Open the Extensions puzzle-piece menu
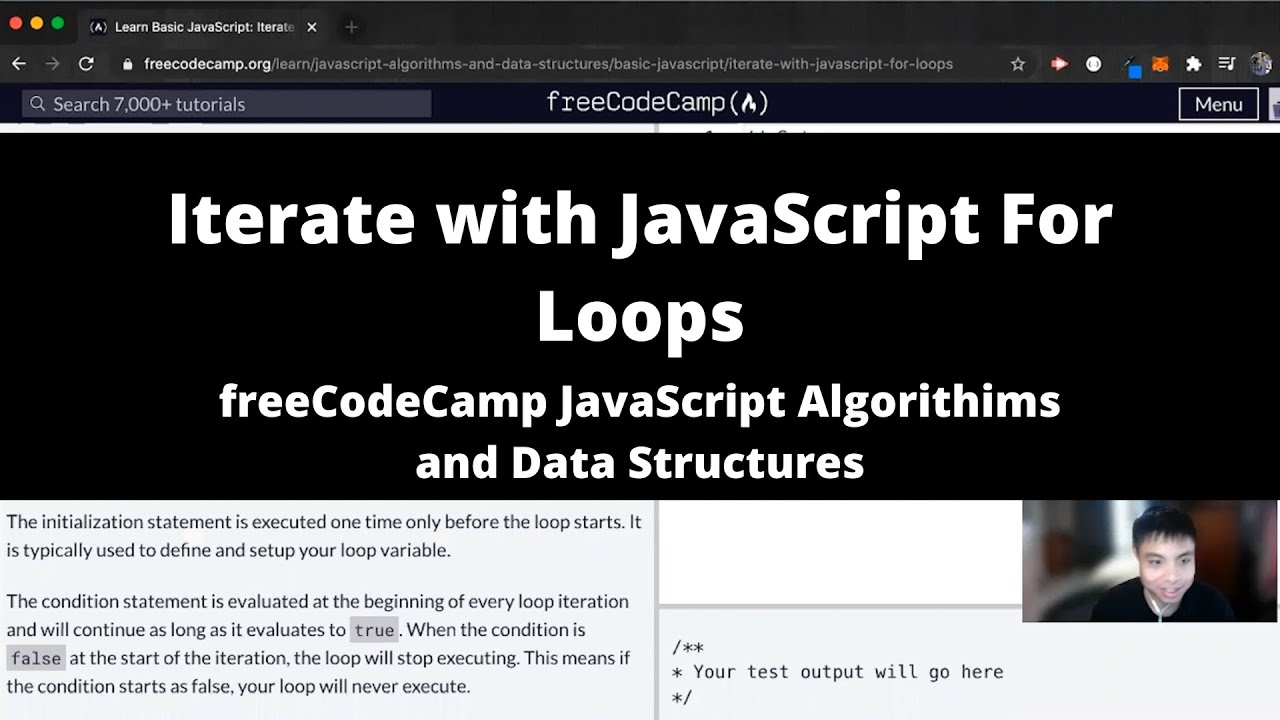The height and width of the screenshot is (720, 1280). click(1193, 64)
